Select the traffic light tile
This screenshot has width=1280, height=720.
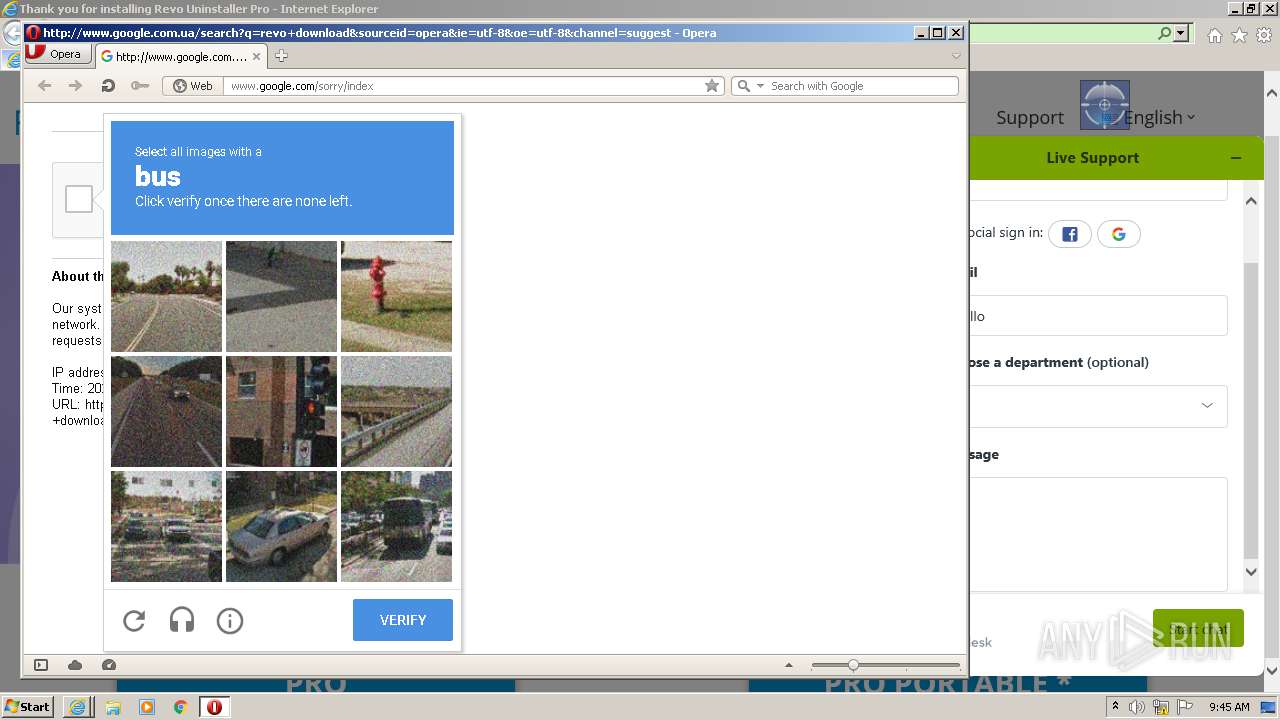[x=281, y=411]
